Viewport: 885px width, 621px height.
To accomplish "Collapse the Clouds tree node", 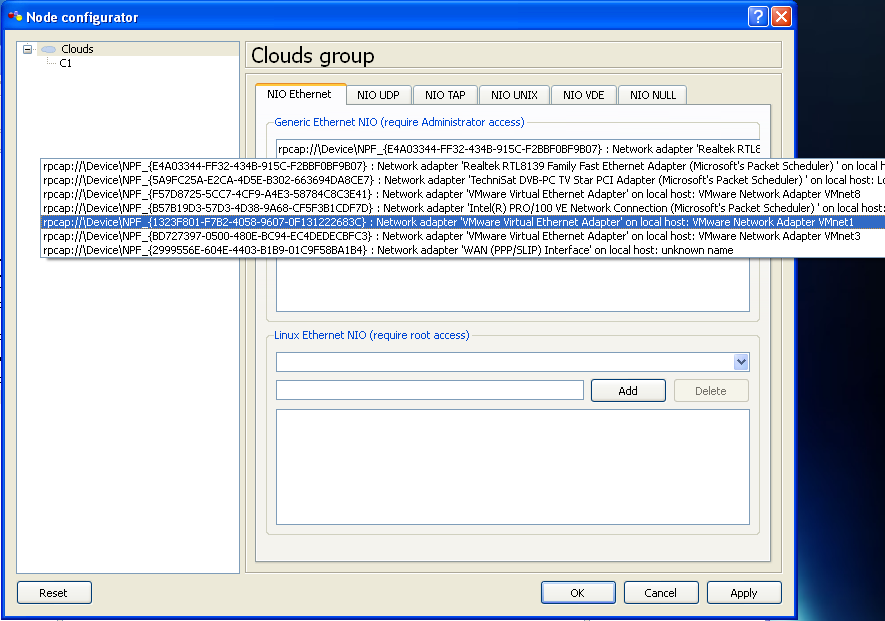I will [x=27, y=49].
